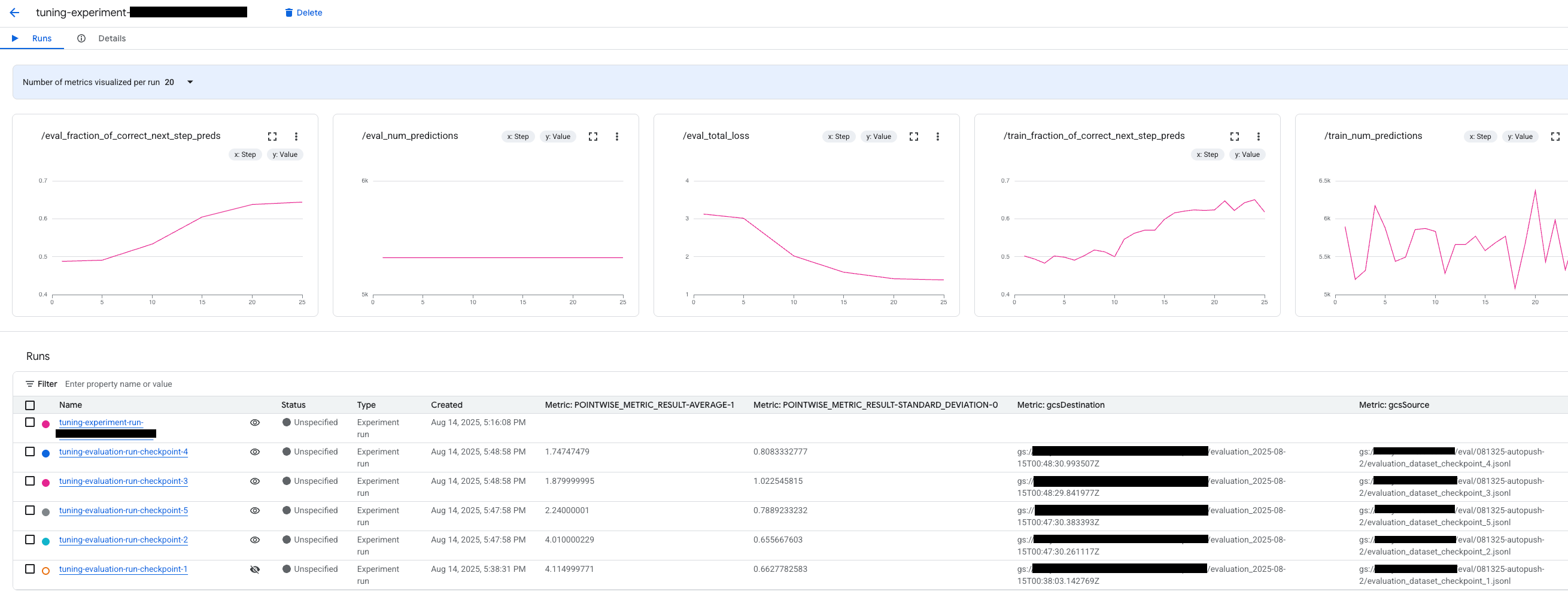Open more options for eval_fraction_of_correct_next_step_preds chart
Viewport: 1568px width, 600px height.
[x=296, y=137]
